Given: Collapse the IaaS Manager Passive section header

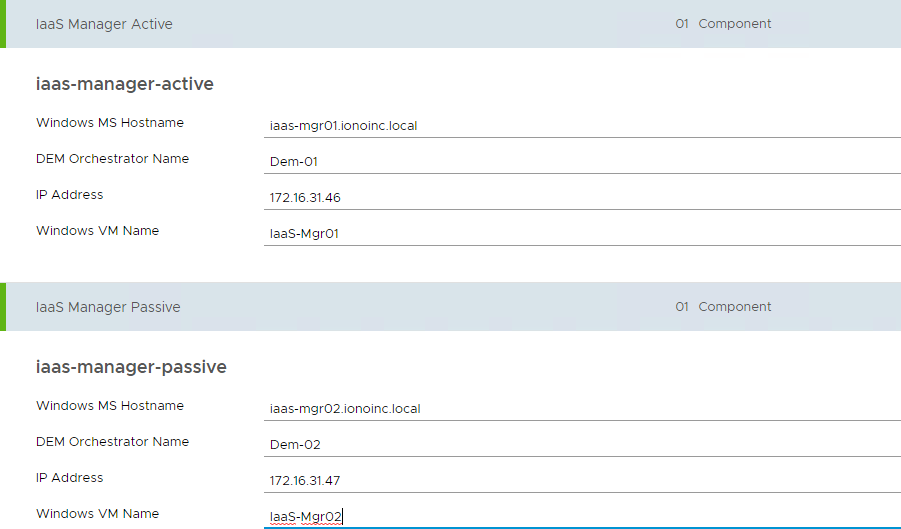Looking at the screenshot, I should tap(108, 307).
